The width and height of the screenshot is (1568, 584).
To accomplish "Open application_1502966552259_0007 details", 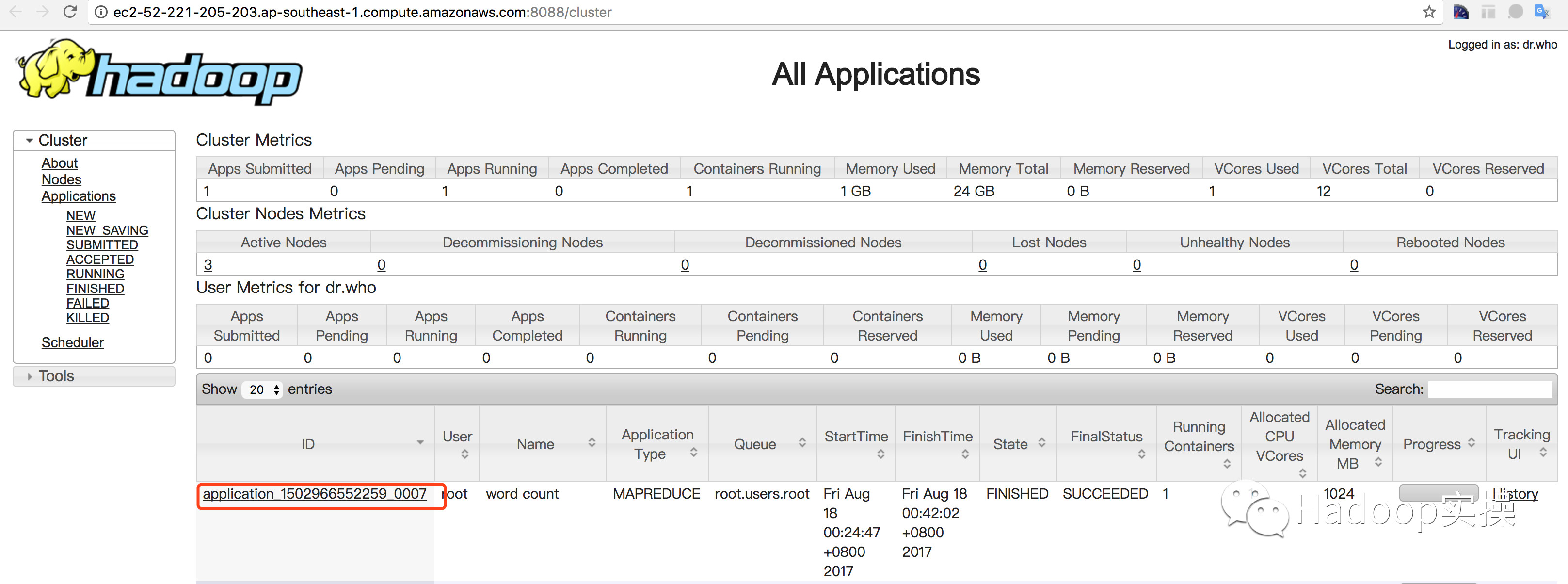I will tap(314, 494).
